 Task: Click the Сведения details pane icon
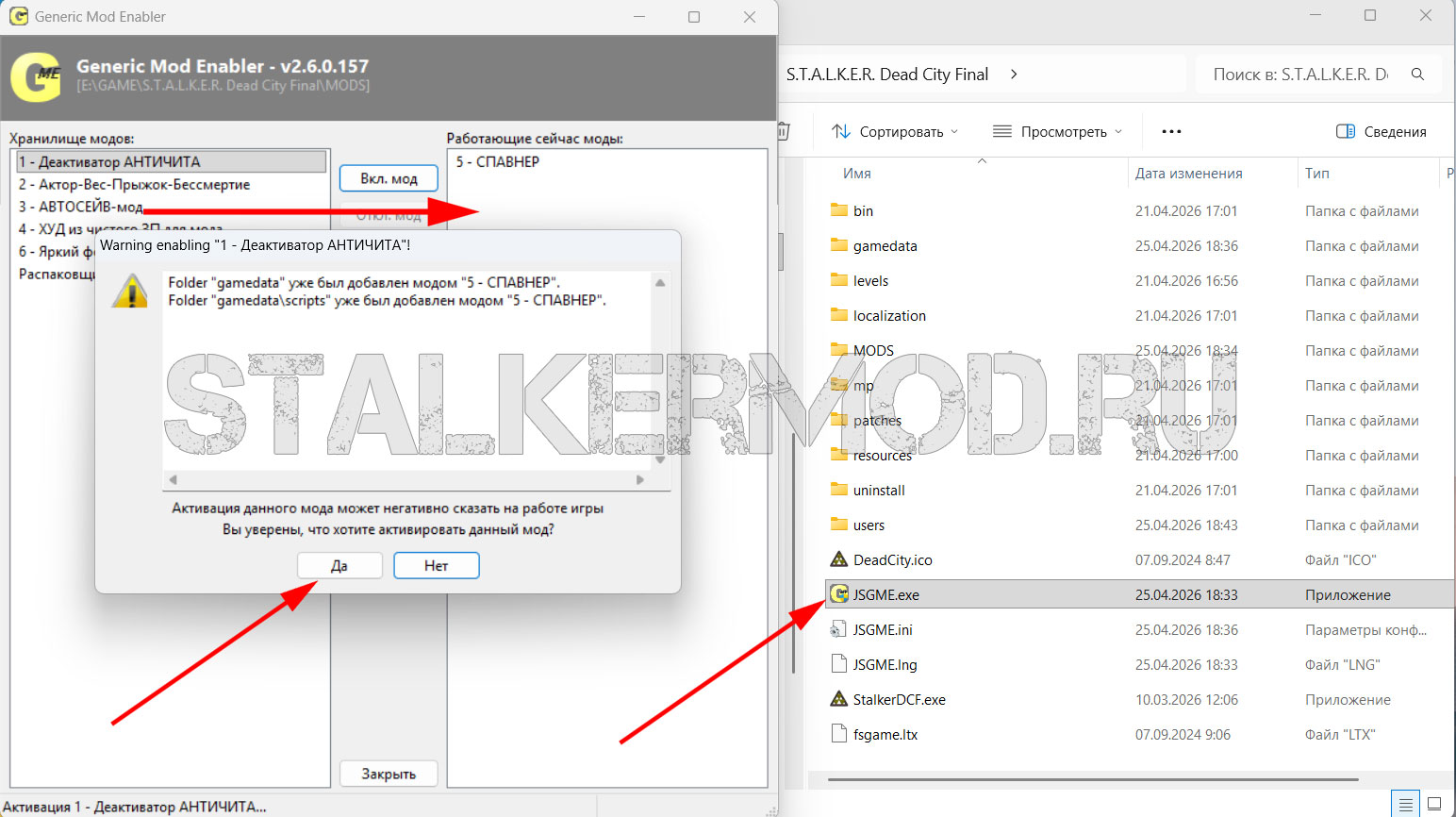1346,132
